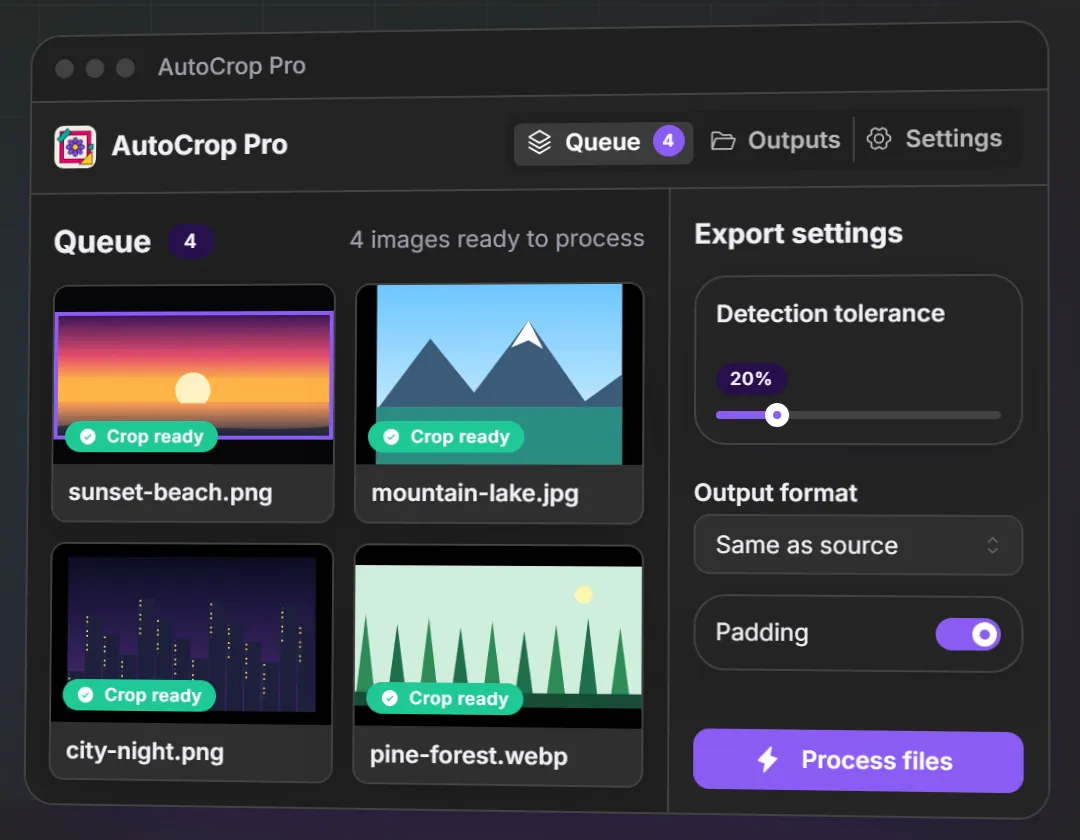Click the AutoCrop Pro app logo icon
The width and height of the screenshot is (1080, 840).
tap(75, 146)
